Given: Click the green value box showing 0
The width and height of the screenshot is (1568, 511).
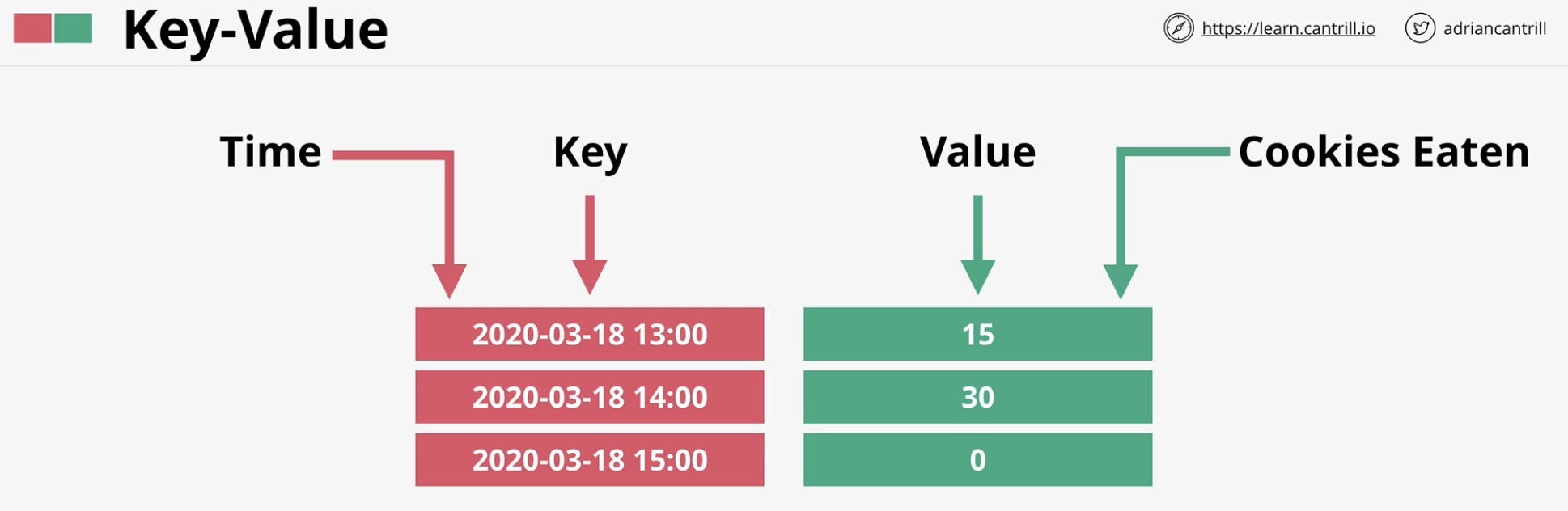Looking at the screenshot, I should (977, 460).
